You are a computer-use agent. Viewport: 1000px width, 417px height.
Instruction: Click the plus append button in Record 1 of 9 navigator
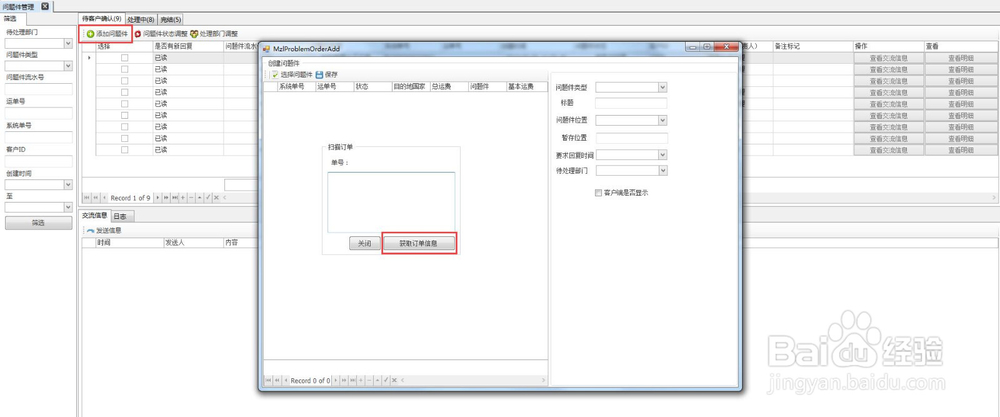coord(183,198)
